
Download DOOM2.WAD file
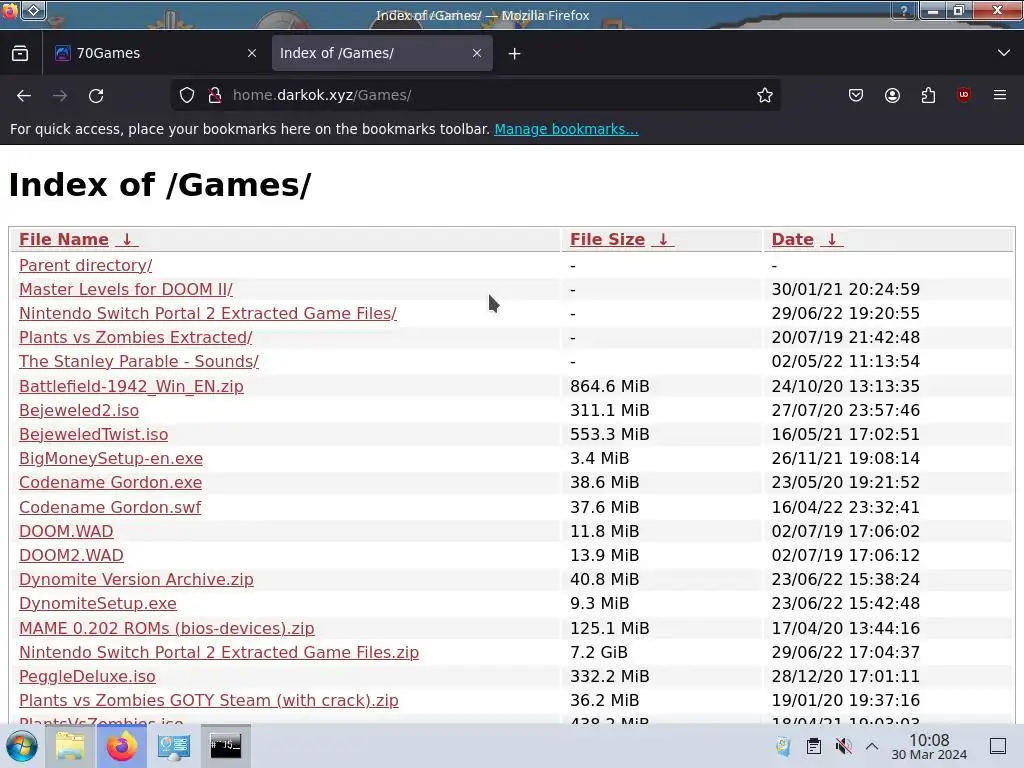[x=71, y=556]
